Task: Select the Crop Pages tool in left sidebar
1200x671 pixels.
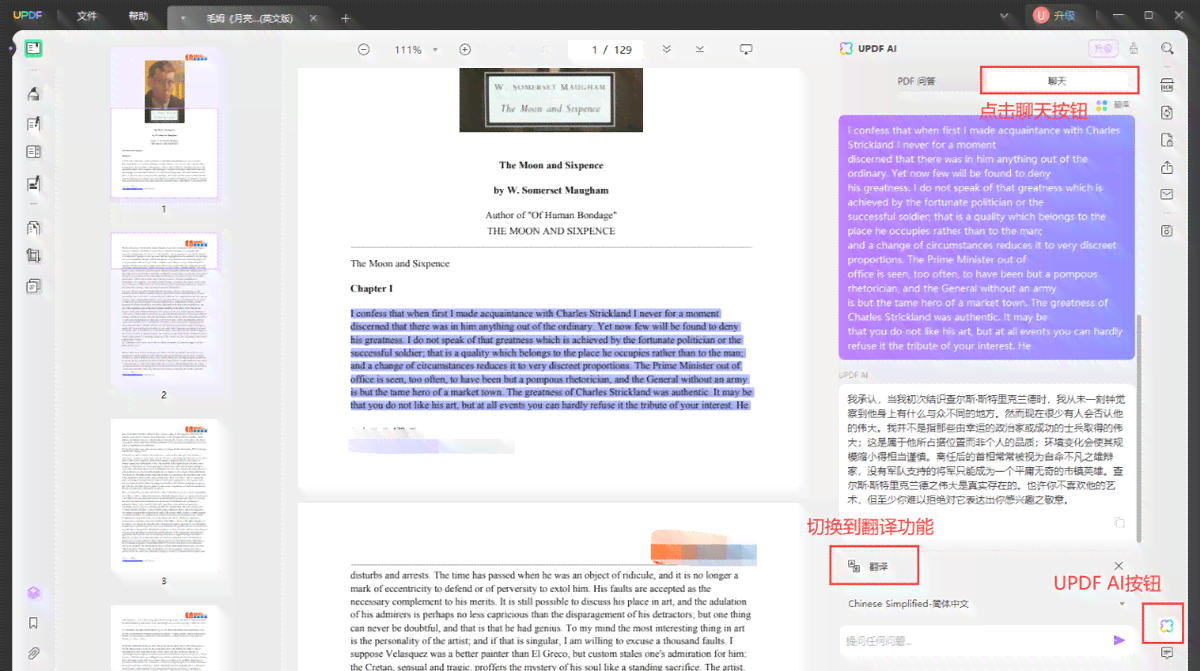Action: (x=33, y=256)
